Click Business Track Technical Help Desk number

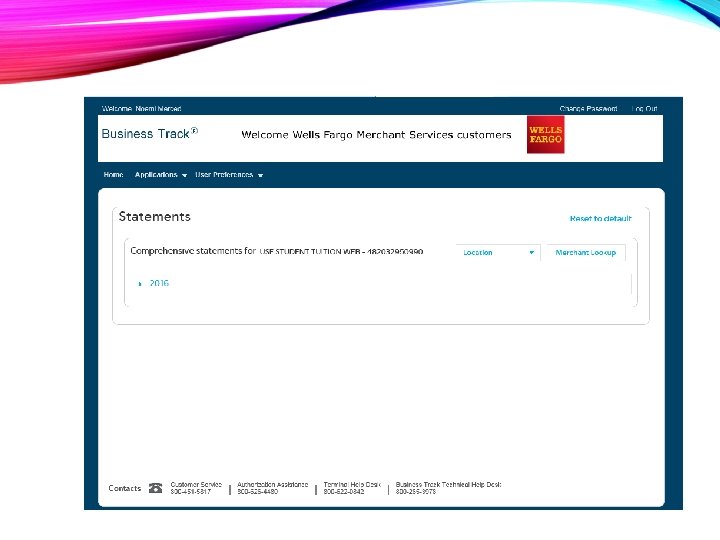tap(416, 491)
